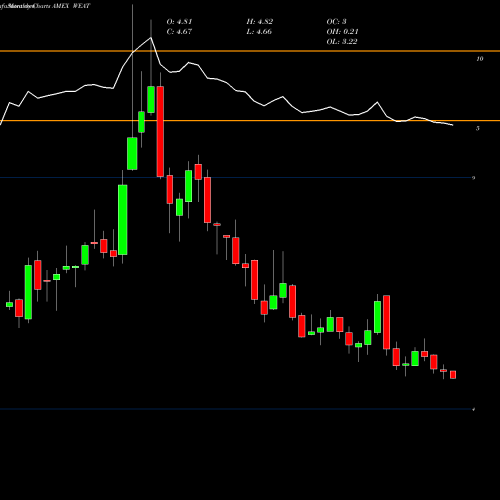Click the 'OC: 3' value

click(x=336, y=22)
